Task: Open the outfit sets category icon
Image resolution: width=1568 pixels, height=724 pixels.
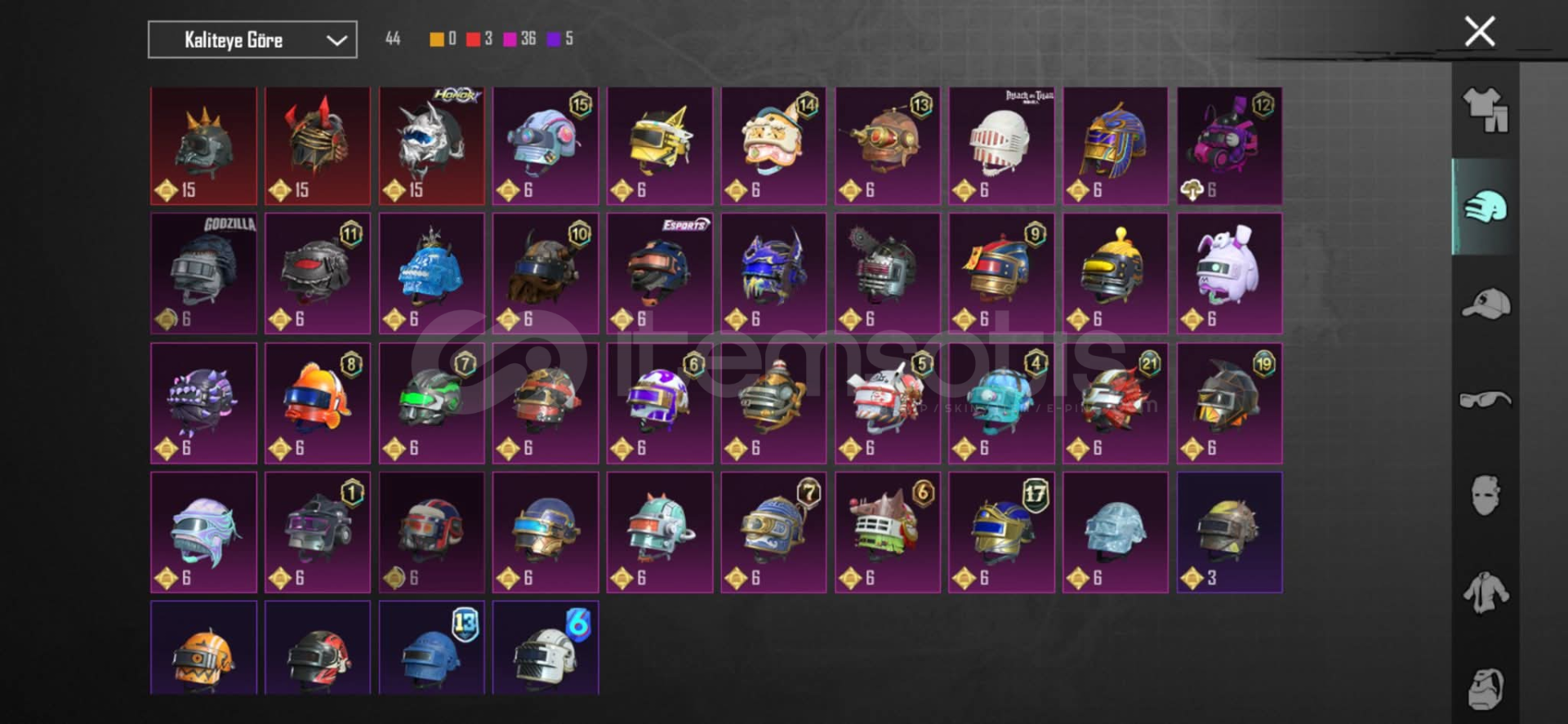Action: (1486, 110)
